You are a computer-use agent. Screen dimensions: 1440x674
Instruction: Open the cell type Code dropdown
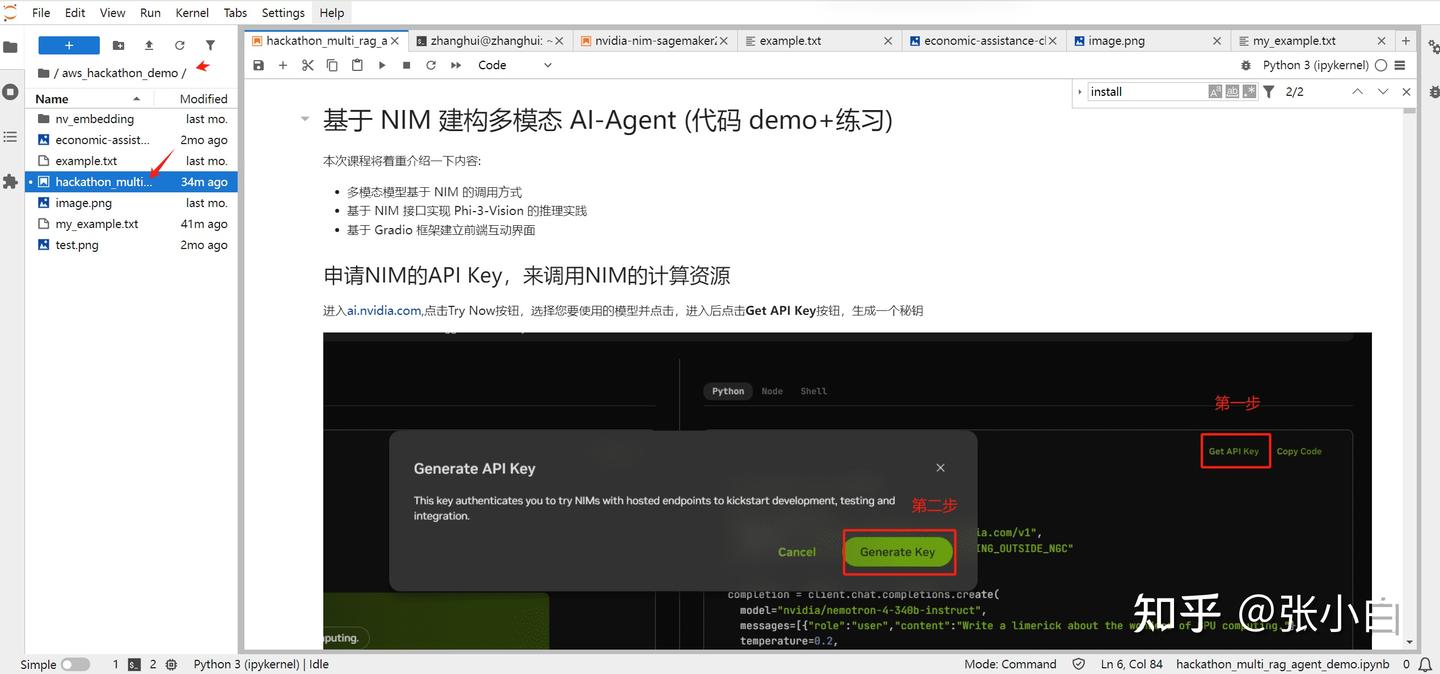tap(514, 65)
